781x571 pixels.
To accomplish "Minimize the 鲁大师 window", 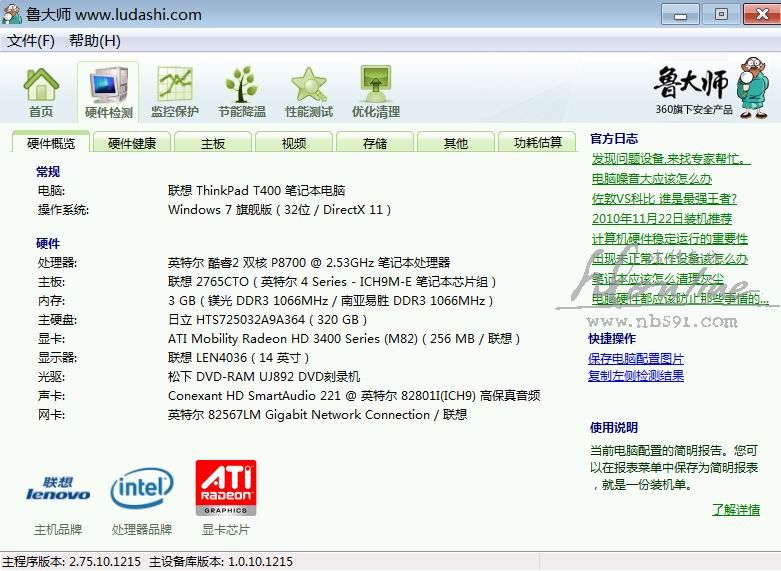I will tap(680, 14).
